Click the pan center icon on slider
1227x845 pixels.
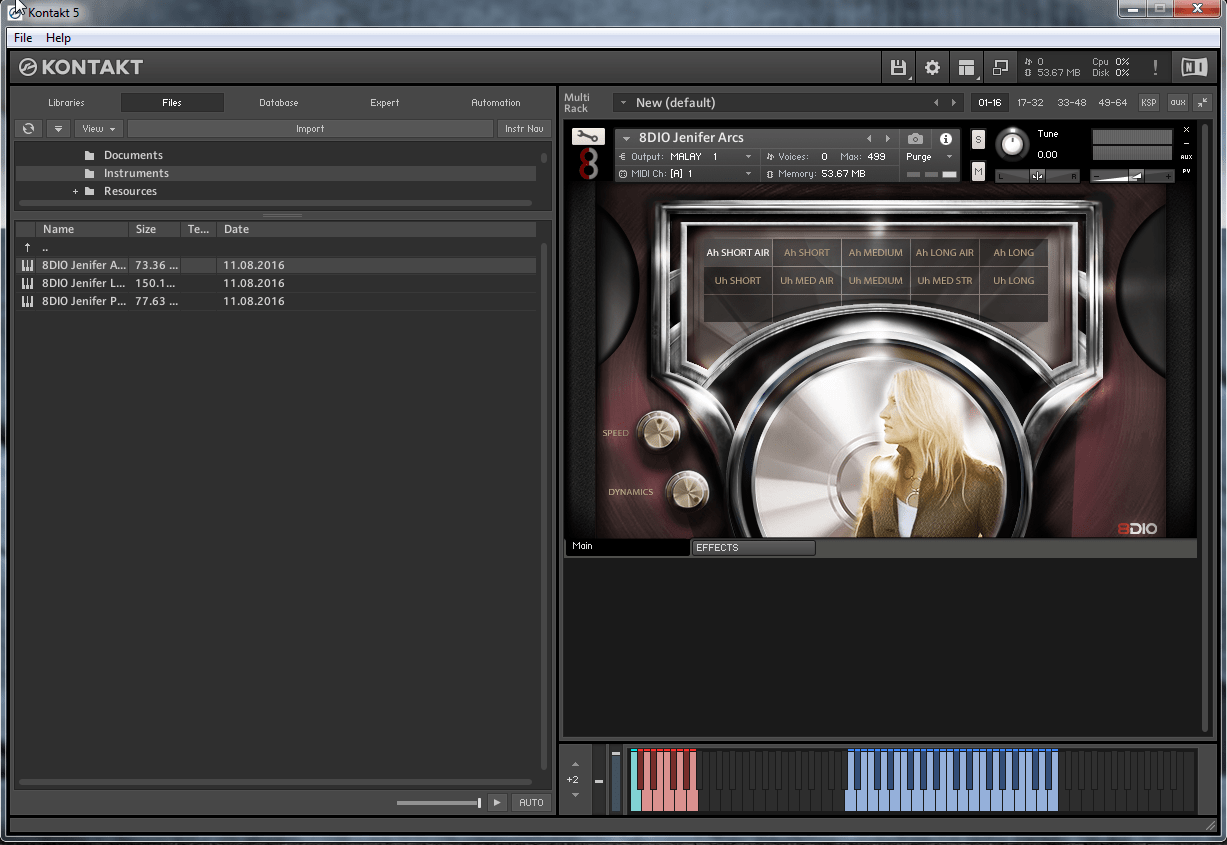pos(1037,176)
